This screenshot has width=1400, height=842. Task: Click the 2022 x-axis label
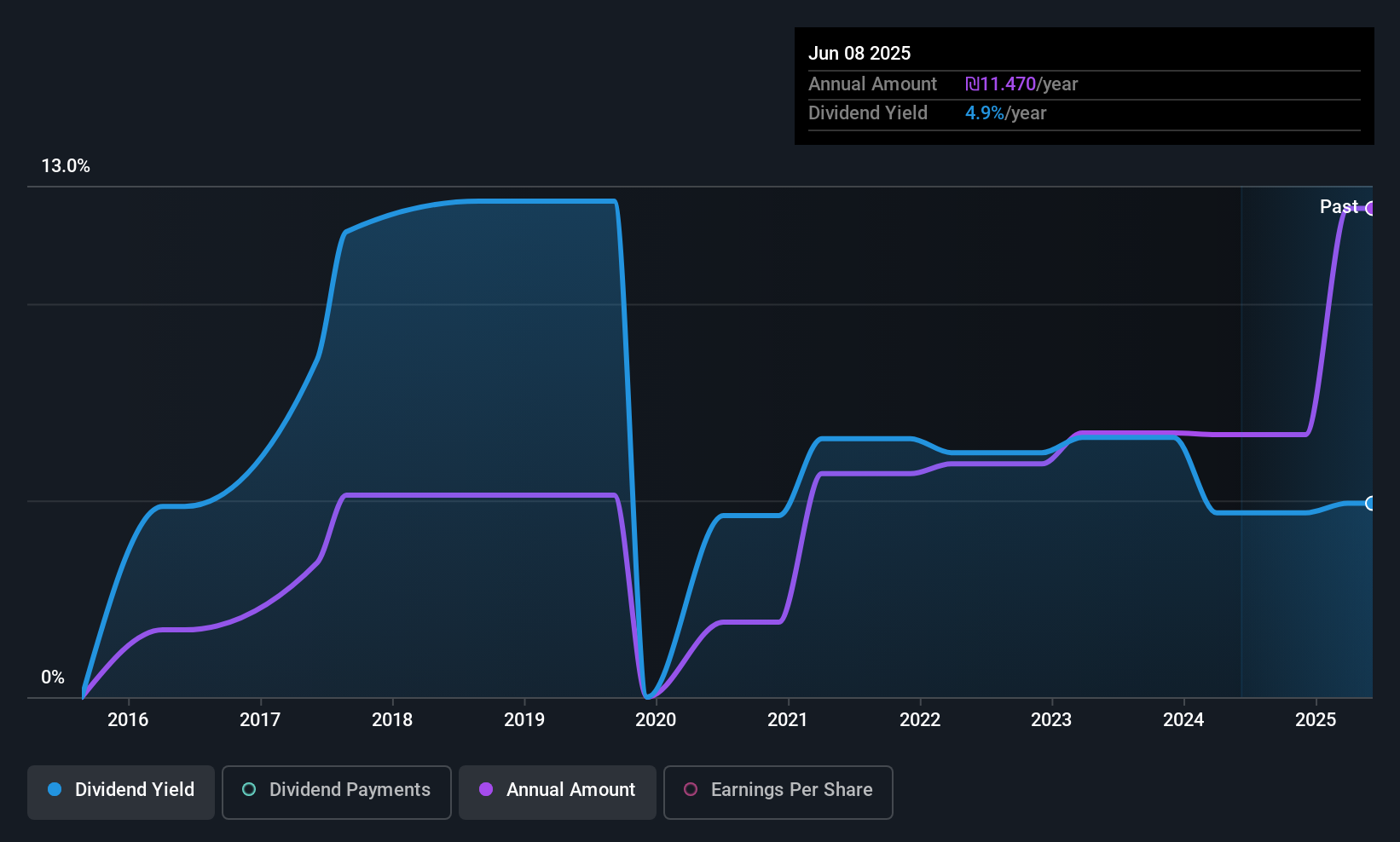[x=920, y=719]
